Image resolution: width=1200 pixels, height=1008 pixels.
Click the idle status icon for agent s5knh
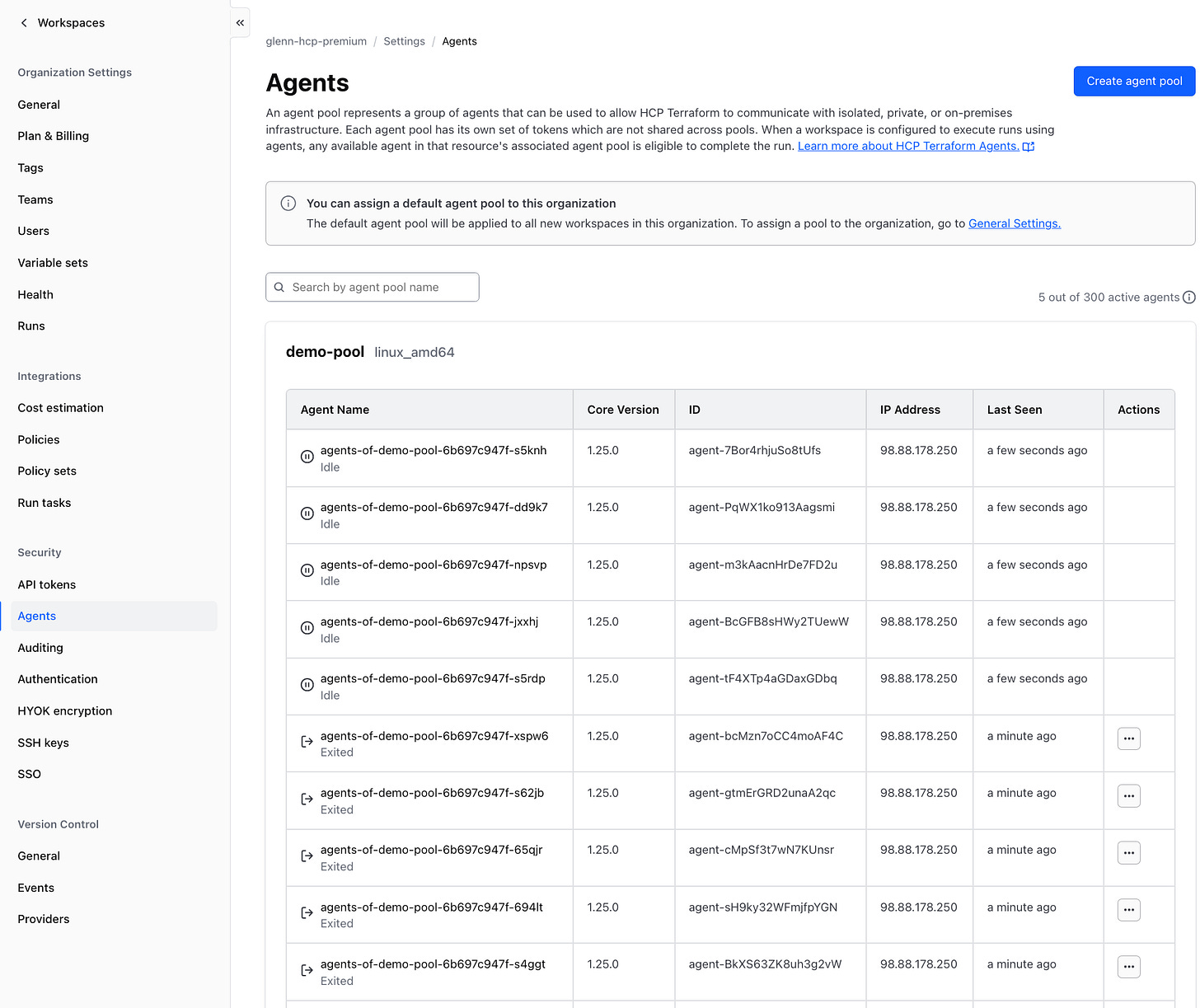[x=307, y=456]
